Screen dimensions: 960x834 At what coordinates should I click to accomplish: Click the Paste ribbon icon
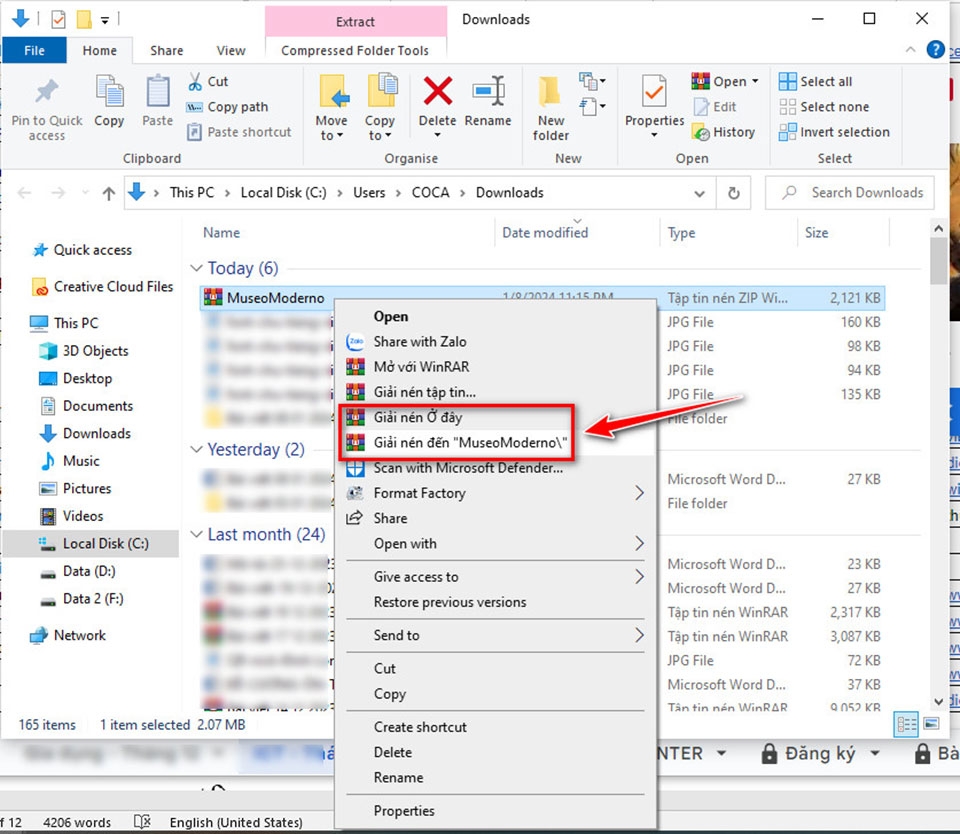pos(157,92)
